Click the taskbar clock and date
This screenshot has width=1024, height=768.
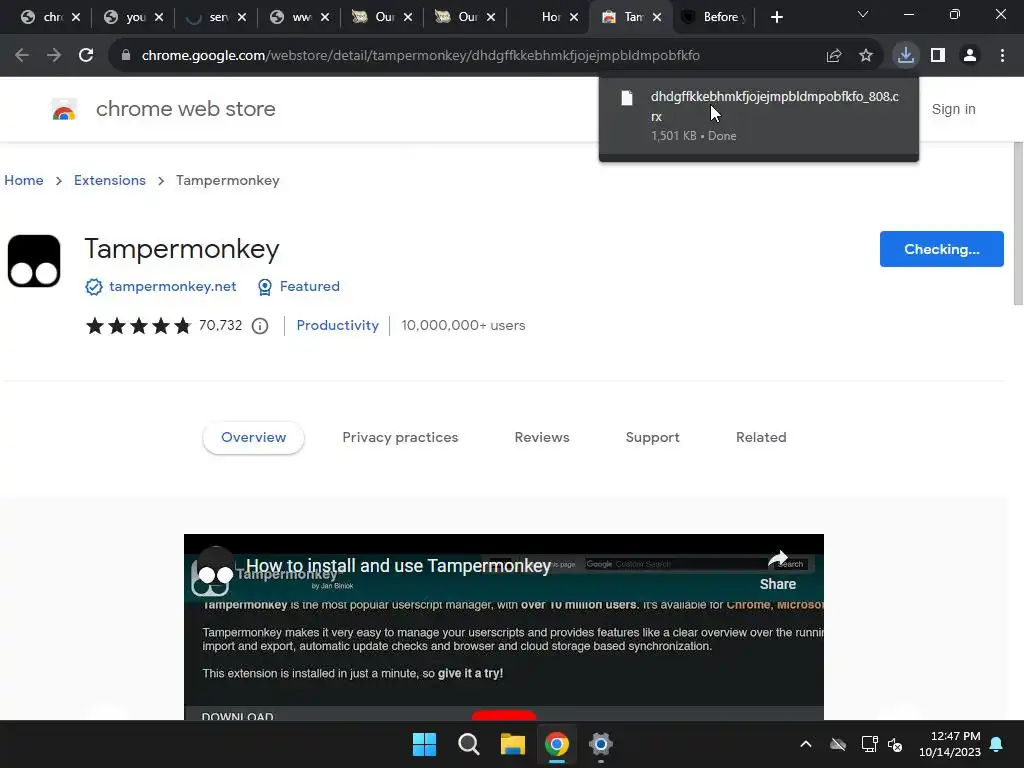coord(950,744)
